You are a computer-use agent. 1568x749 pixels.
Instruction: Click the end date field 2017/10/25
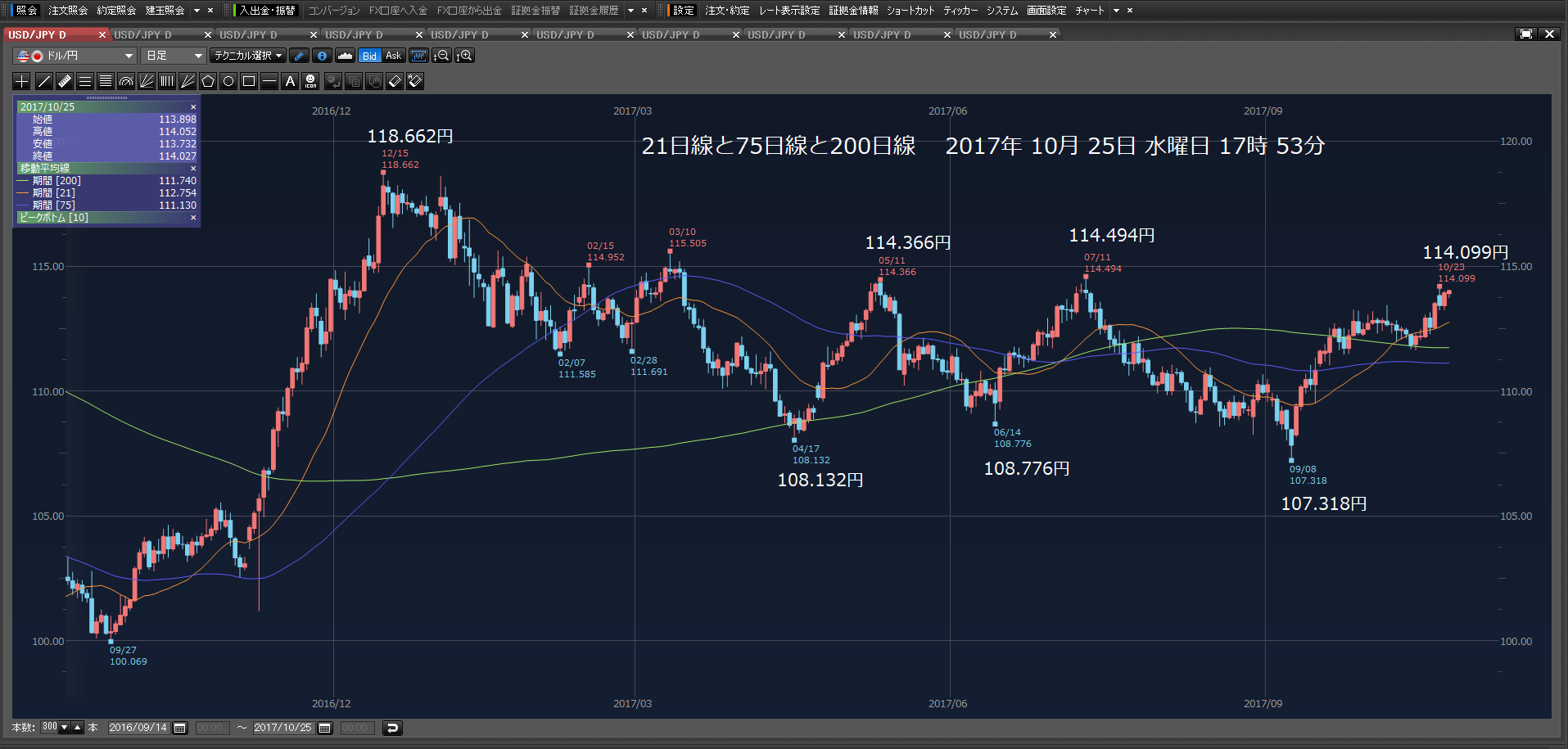283,728
